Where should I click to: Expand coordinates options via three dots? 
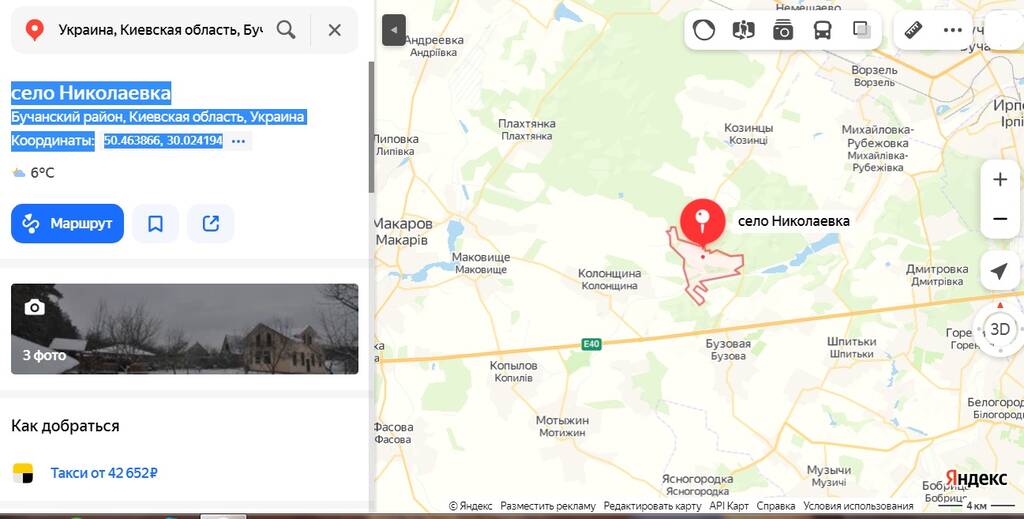pyautogui.click(x=238, y=141)
